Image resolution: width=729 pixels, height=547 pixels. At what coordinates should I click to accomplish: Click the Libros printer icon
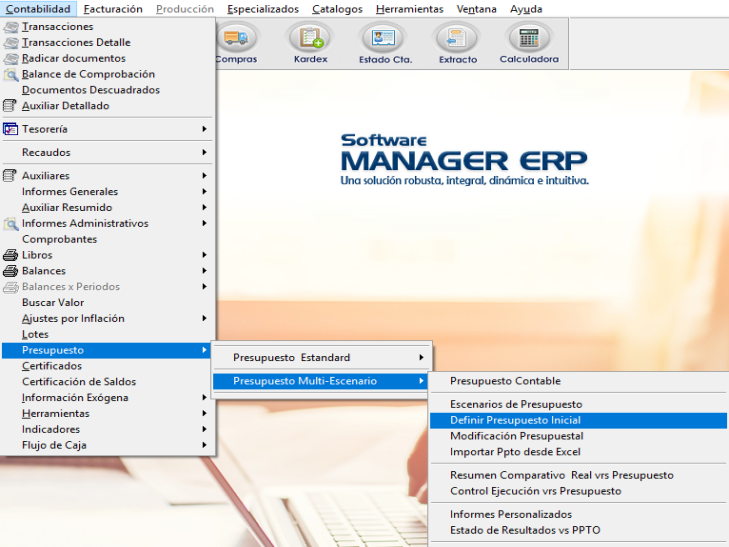pyautogui.click(x=10, y=255)
